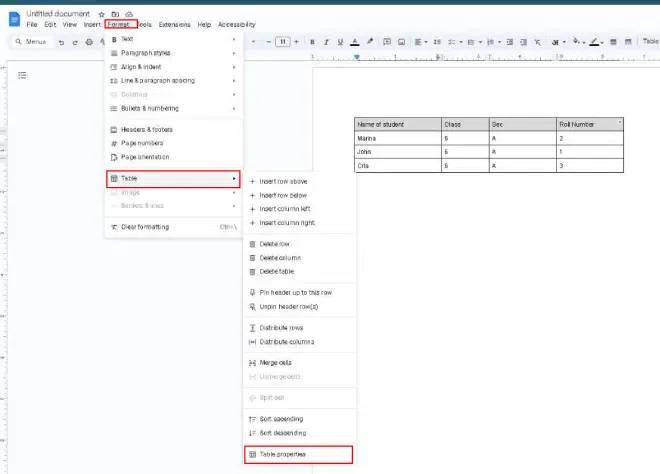The image size is (660, 474).
Task: Open the line and paragraph spacing icon
Action: click(x=437, y=42)
